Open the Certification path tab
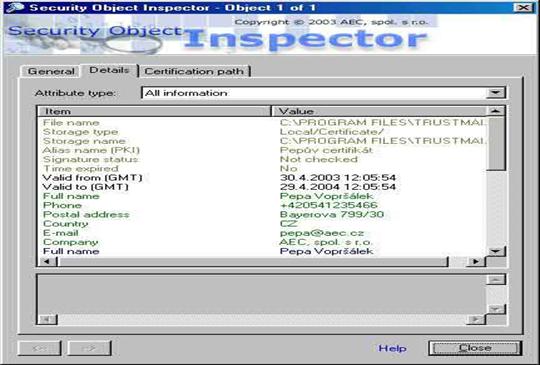The image size is (540, 365). point(194,71)
